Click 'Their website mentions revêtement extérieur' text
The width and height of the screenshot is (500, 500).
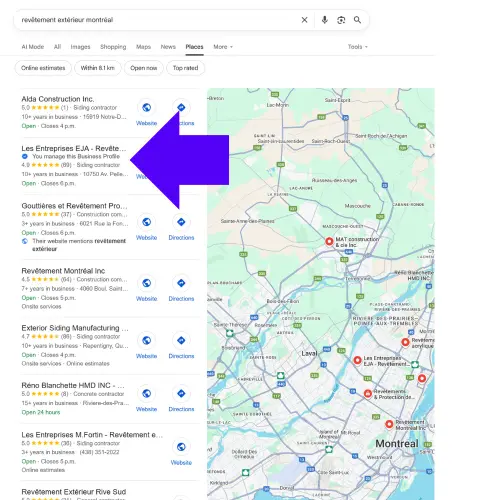[x=79, y=245]
